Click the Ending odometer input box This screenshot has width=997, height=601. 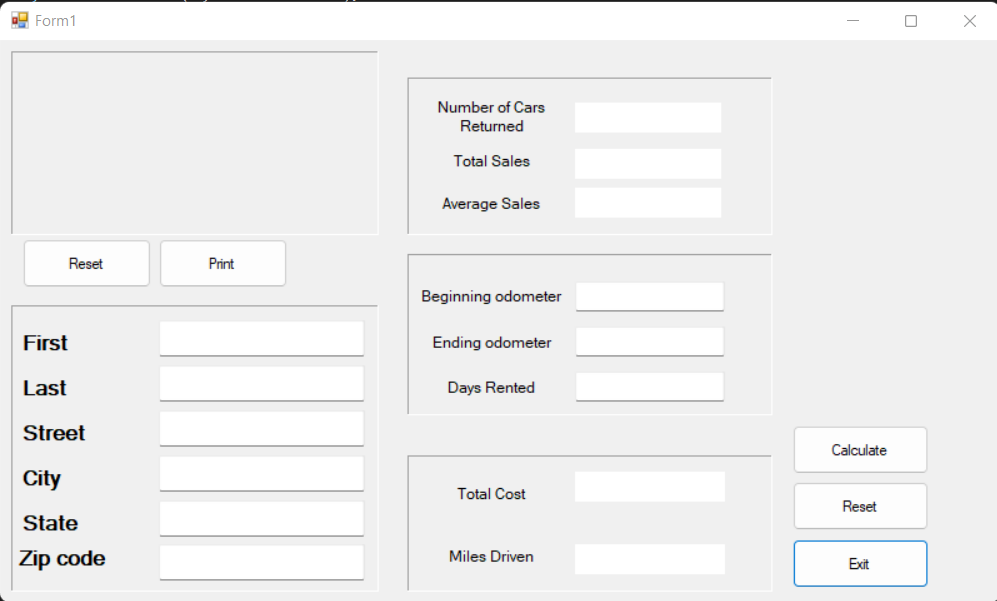[649, 342]
